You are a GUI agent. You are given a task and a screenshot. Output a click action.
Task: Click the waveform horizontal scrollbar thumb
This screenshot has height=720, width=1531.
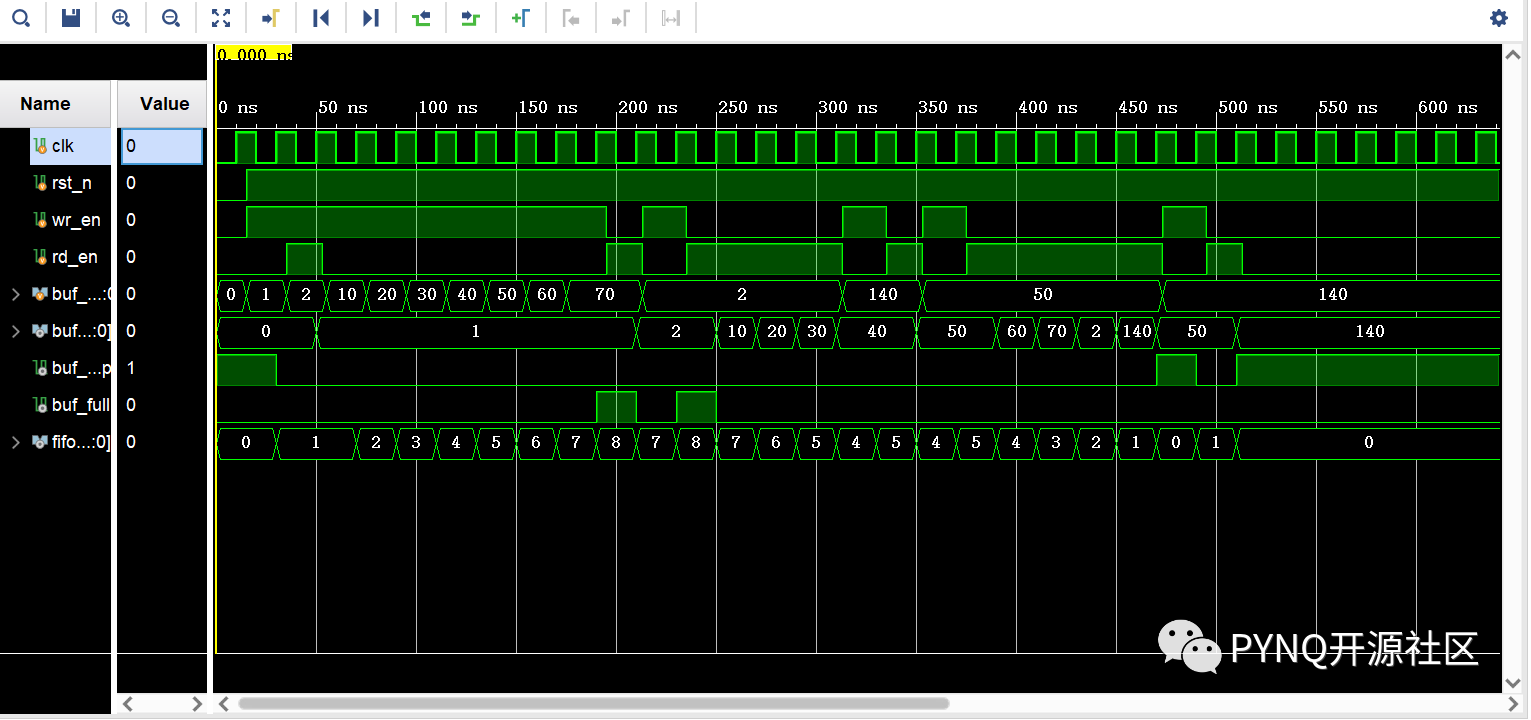point(593,703)
